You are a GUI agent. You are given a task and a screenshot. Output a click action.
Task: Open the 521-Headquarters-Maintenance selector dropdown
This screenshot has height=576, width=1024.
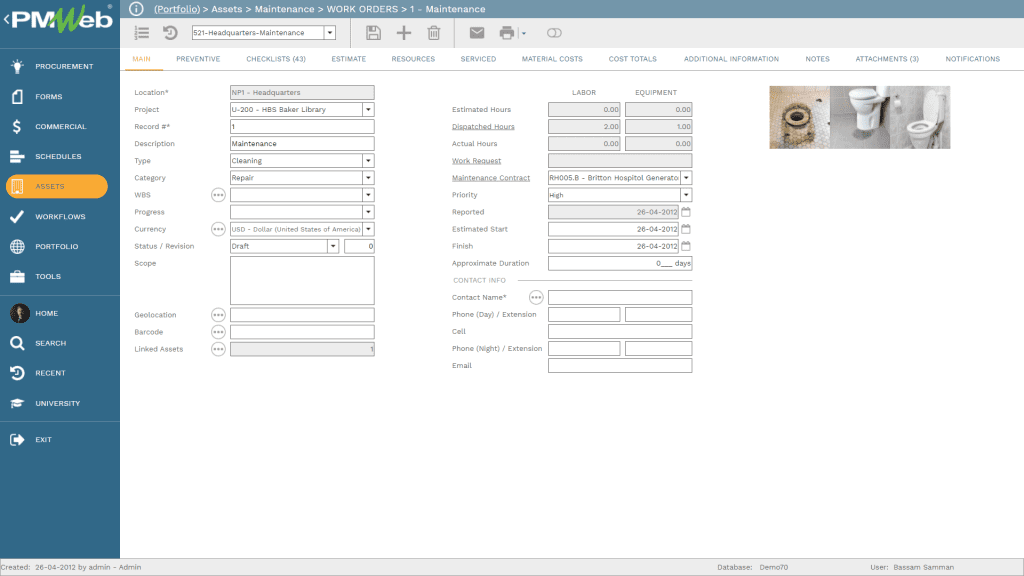pyautogui.click(x=330, y=33)
